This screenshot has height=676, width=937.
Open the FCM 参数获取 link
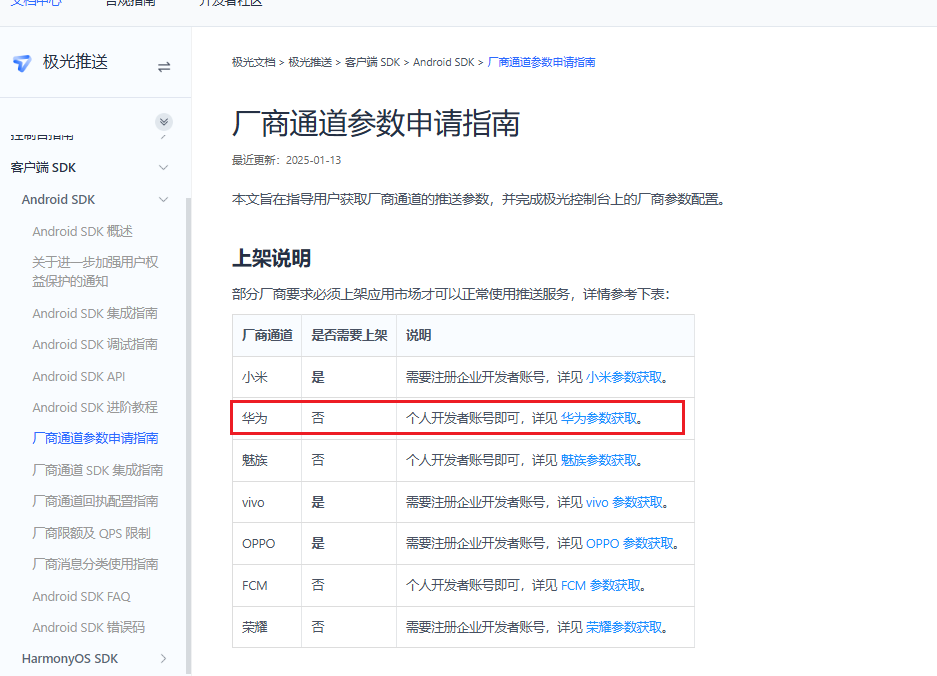(601, 585)
